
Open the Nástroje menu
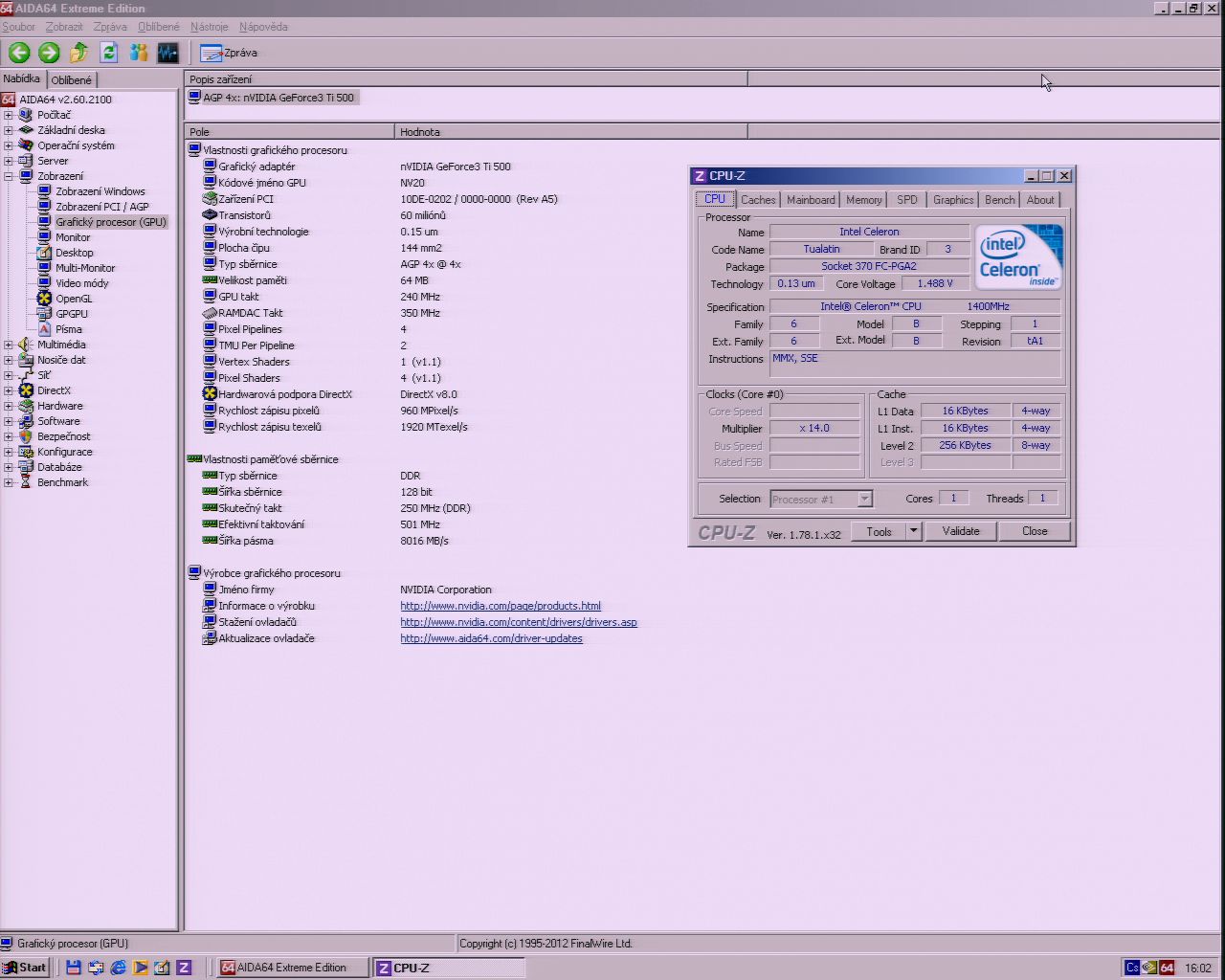point(210,27)
